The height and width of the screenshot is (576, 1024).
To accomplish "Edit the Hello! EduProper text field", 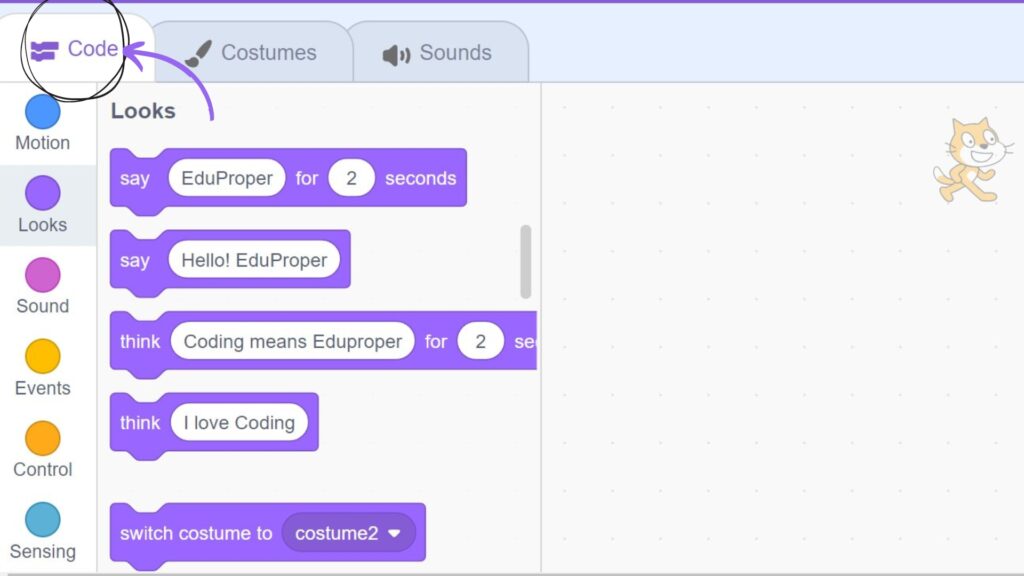I will point(254,260).
